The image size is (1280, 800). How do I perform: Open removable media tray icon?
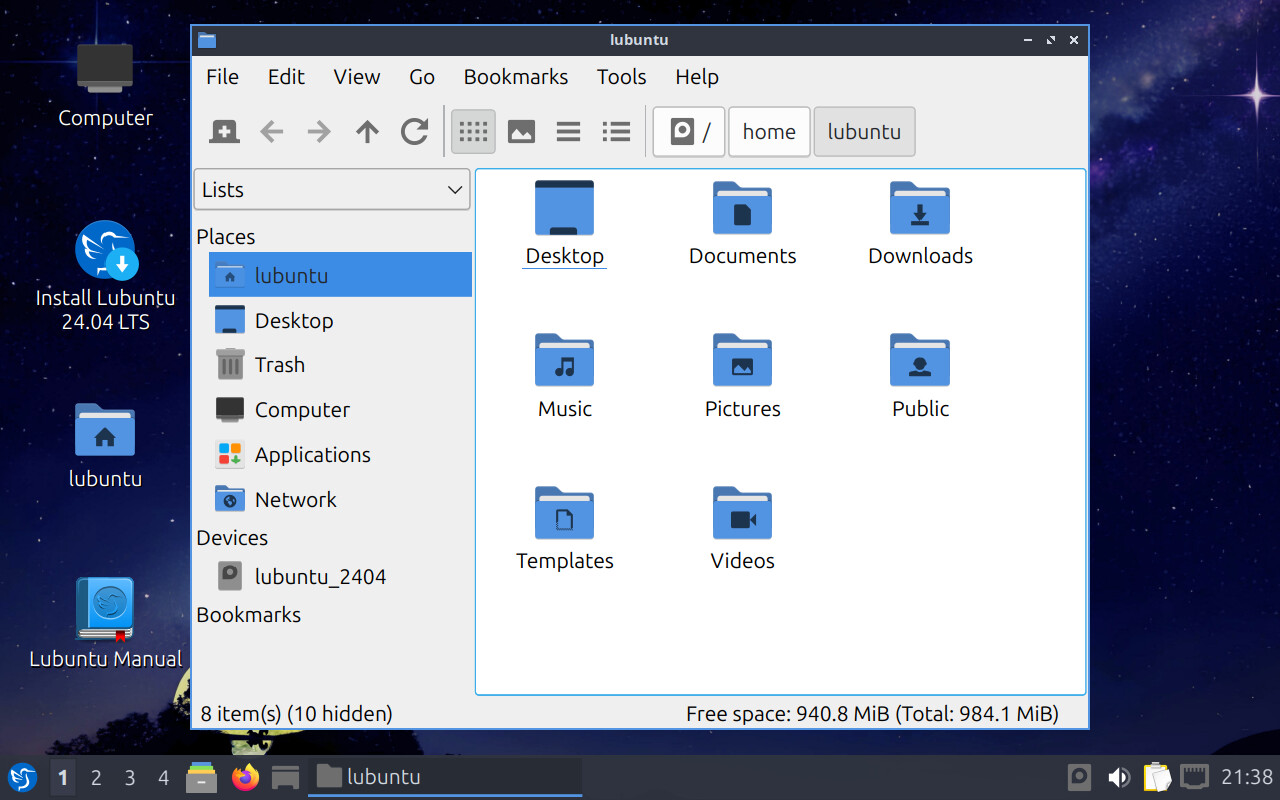tap(1079, 777)
